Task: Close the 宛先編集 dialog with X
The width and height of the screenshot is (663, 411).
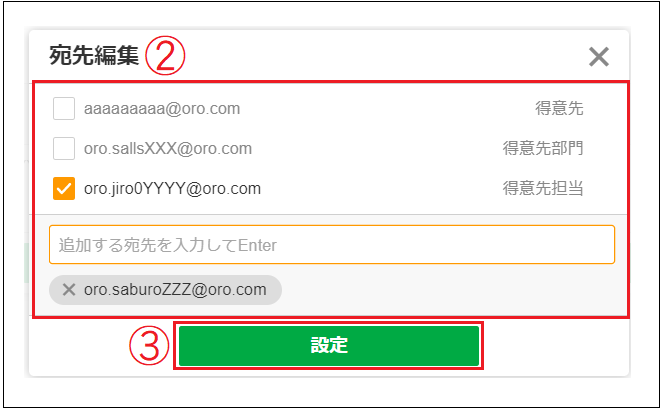Action: click(599, 57)
